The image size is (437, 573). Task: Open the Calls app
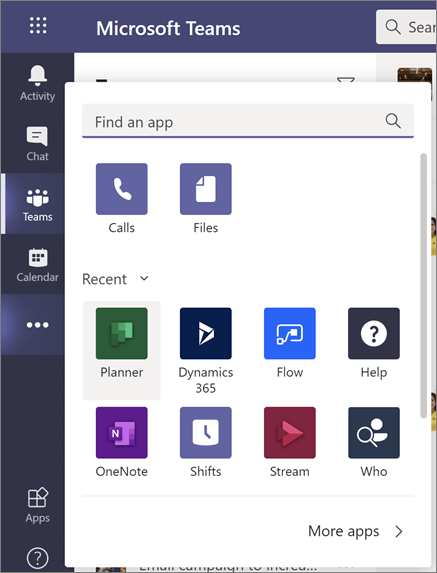pos(122,198)
